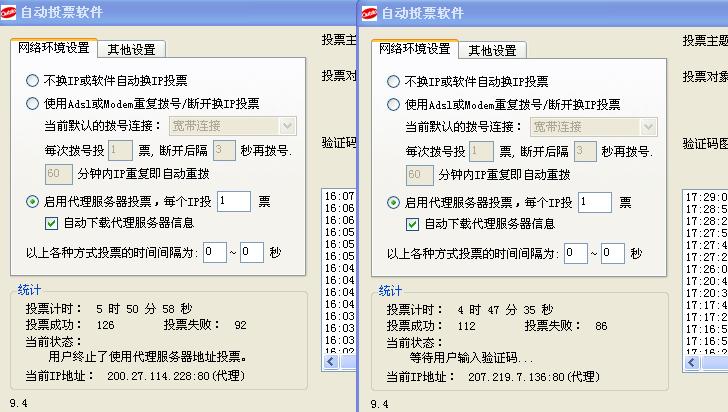Viewport: 728px width, 412px height.
Task: Click 断开后隔 seconds field in left window
Action: (x=224, y=150)
